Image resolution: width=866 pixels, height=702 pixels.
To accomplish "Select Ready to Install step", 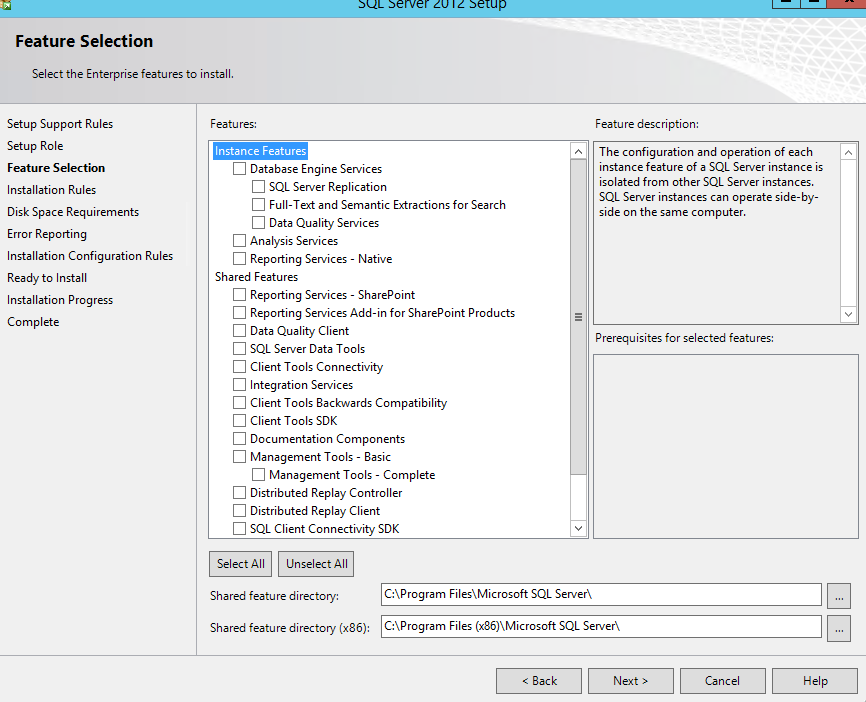I will (x=47, y=278).
